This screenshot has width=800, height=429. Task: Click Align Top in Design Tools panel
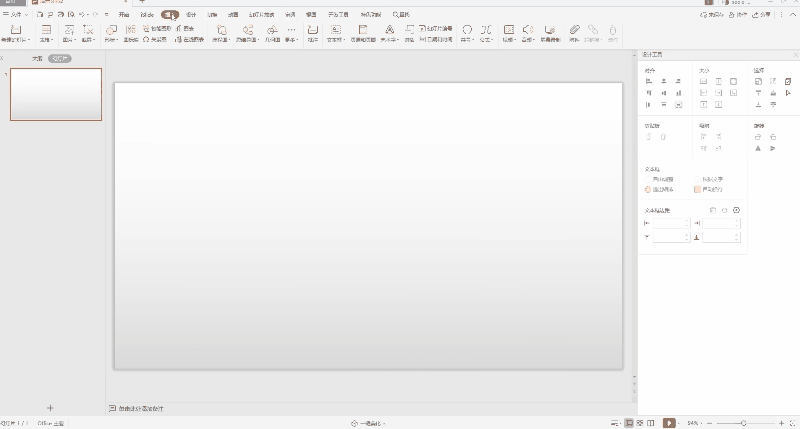pos(648,93)
